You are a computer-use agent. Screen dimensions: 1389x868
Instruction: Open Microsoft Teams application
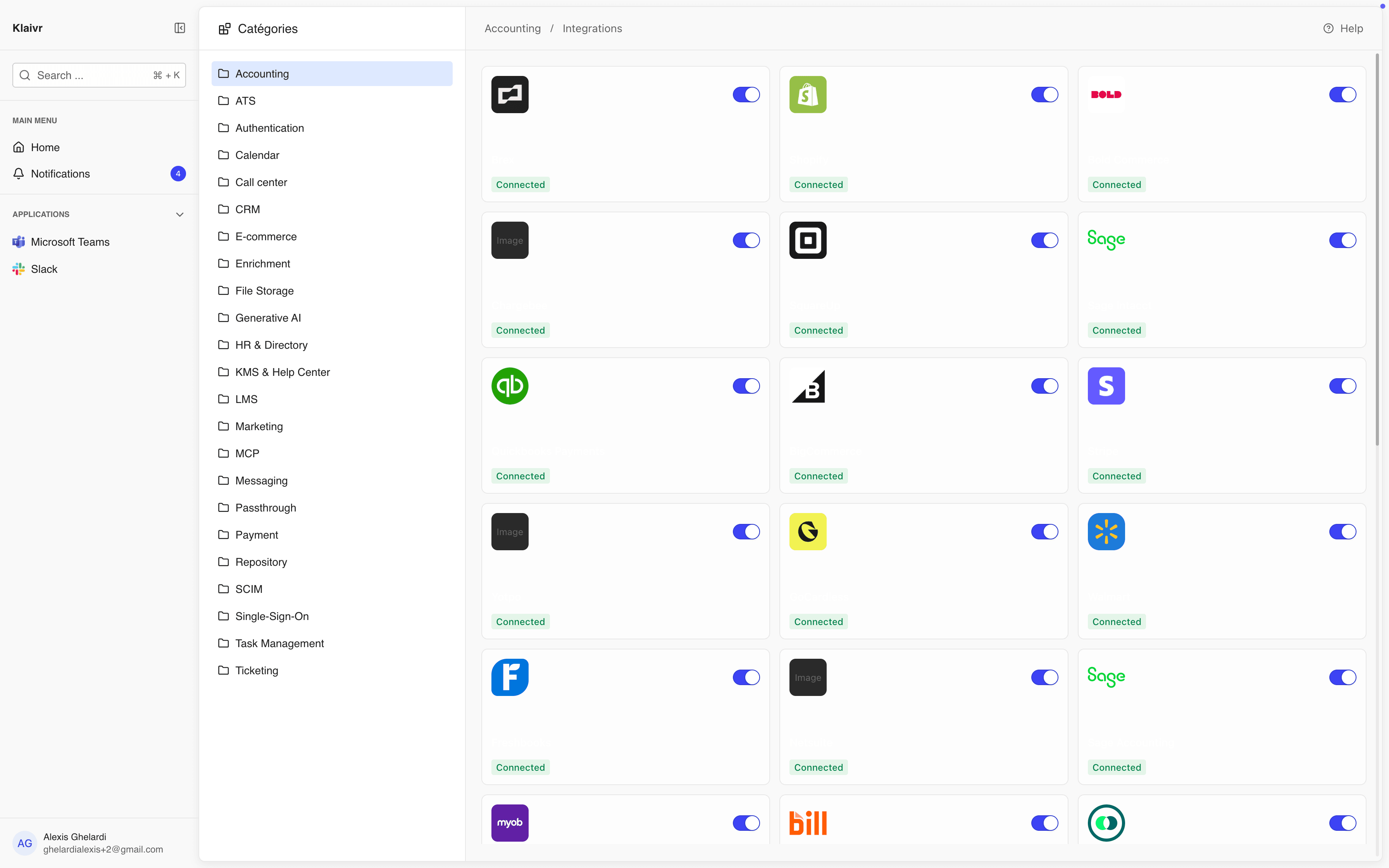click(99, 242)
